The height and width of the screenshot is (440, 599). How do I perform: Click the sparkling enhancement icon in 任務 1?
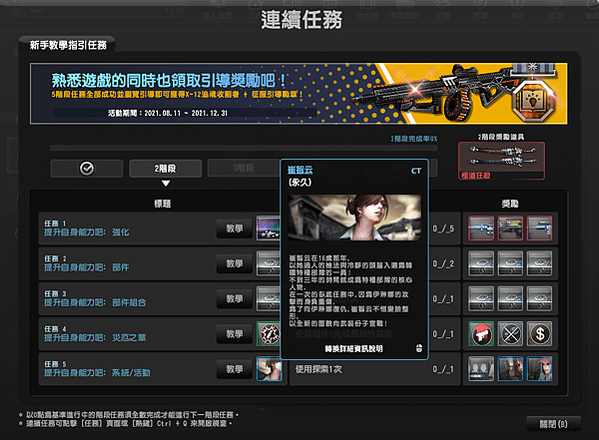click(268, 228)
